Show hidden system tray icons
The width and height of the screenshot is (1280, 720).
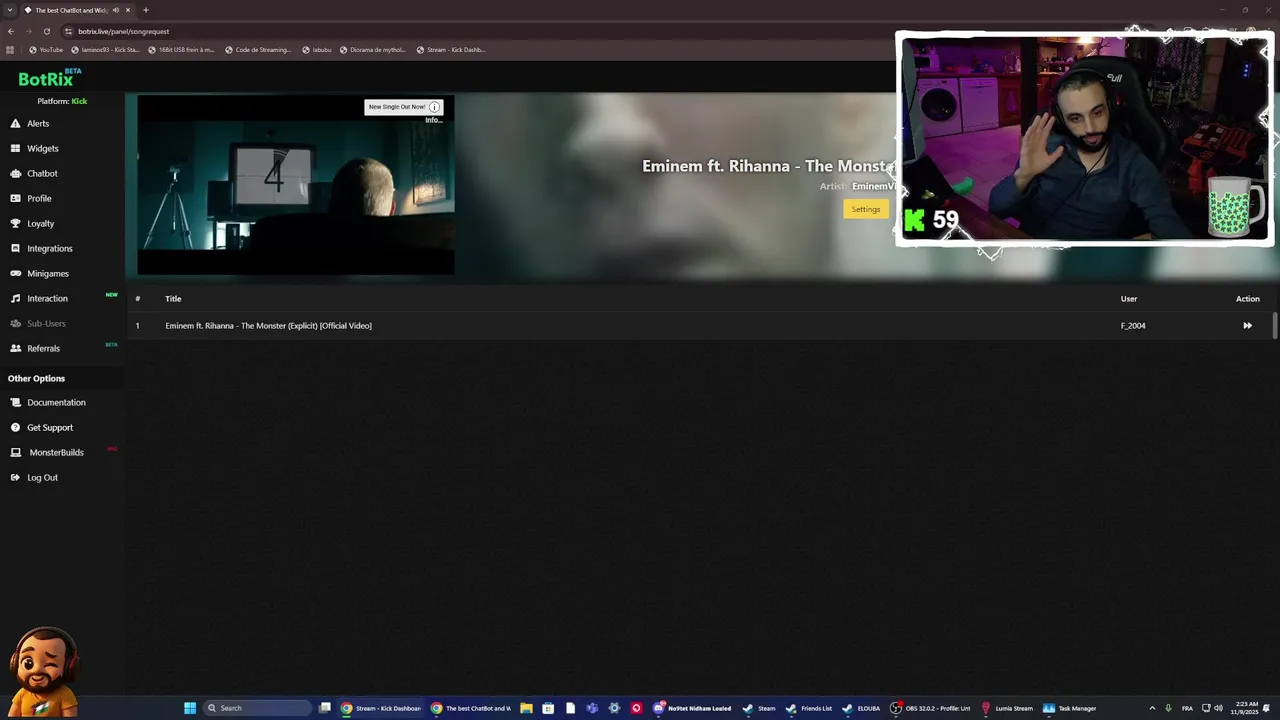pos(1152,708)
